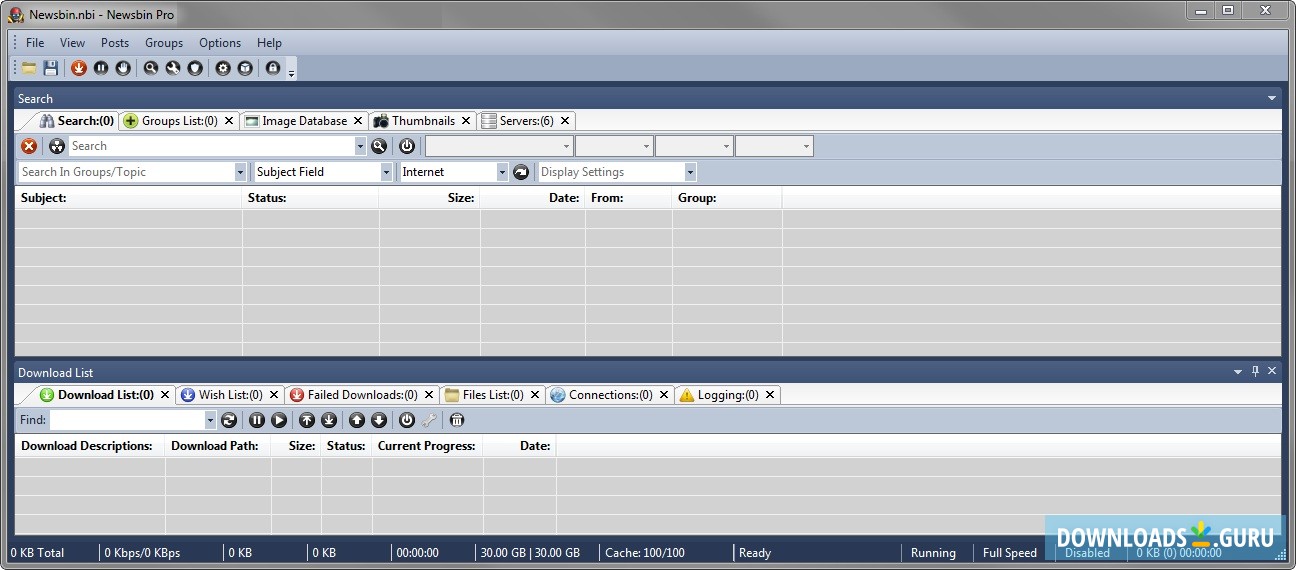
Task: Click the radiation symbol icon beside Search box
Action: point(57,146)
